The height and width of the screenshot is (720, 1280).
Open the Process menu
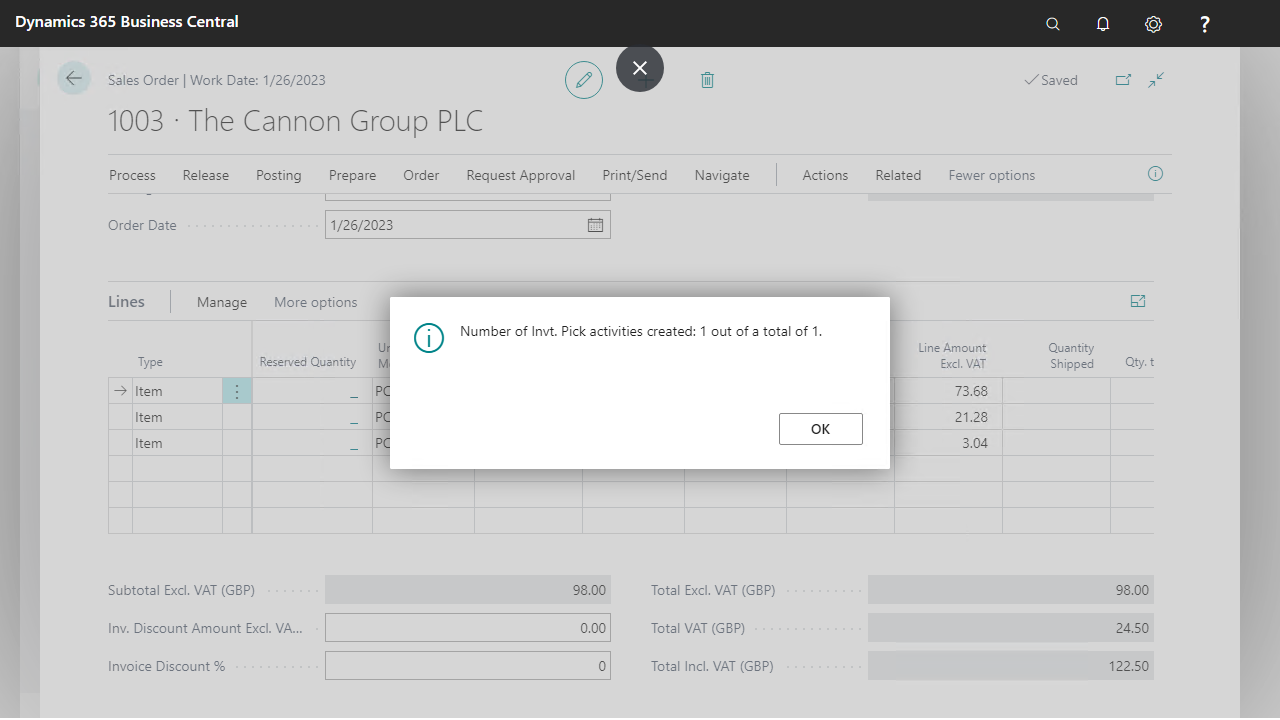click(132, 175)
